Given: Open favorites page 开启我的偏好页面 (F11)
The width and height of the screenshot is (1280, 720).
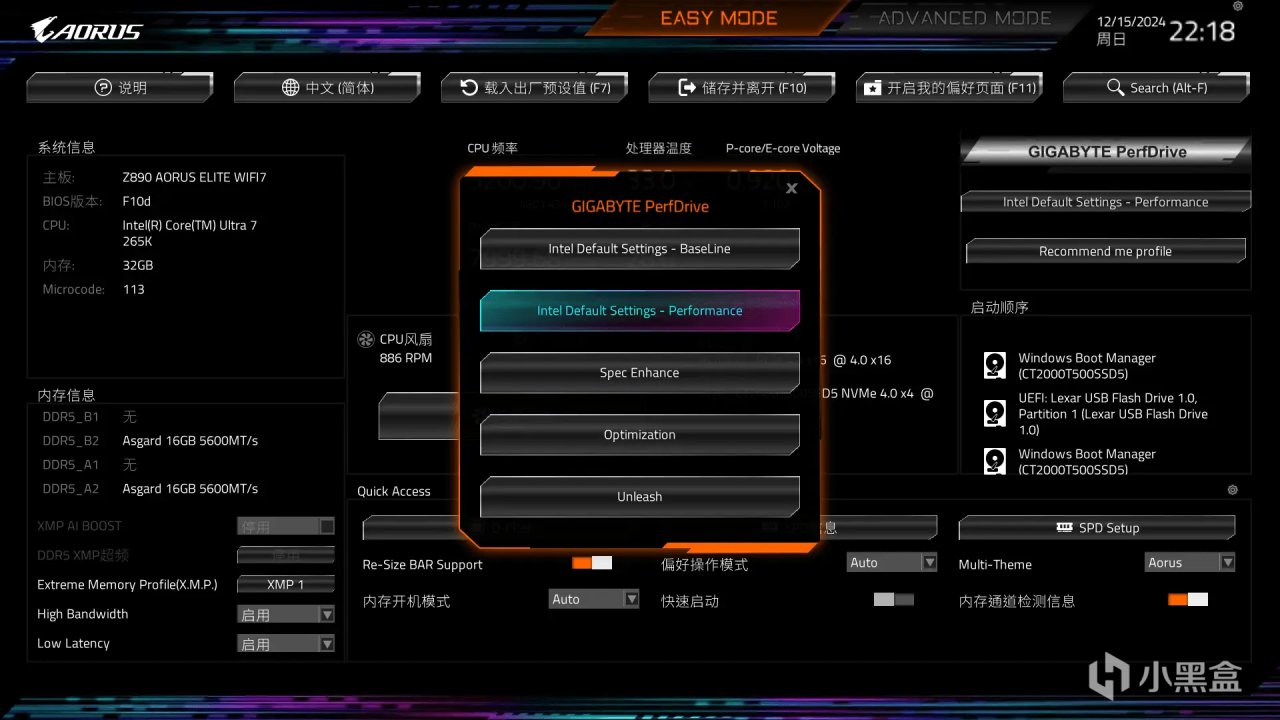Looking at the screenshot, I should (949, 88).
